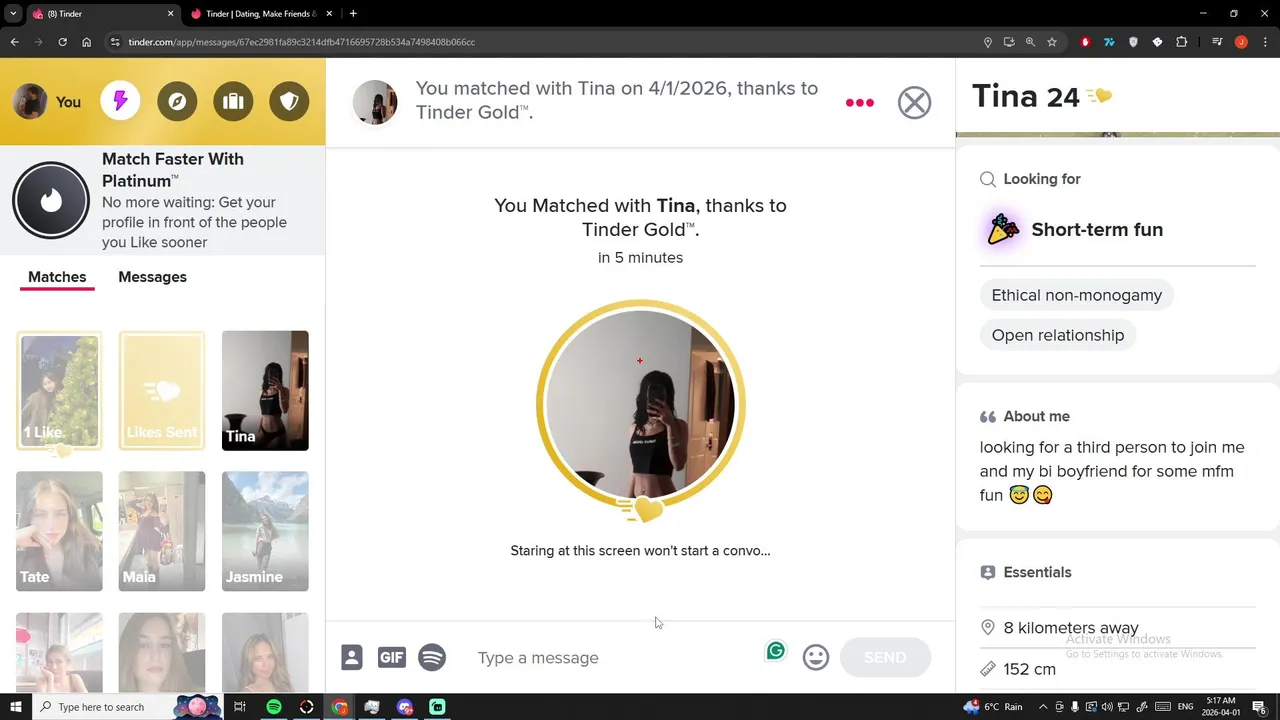Open the Spotify song share icon
The image size is (1280, 720).
432,657
